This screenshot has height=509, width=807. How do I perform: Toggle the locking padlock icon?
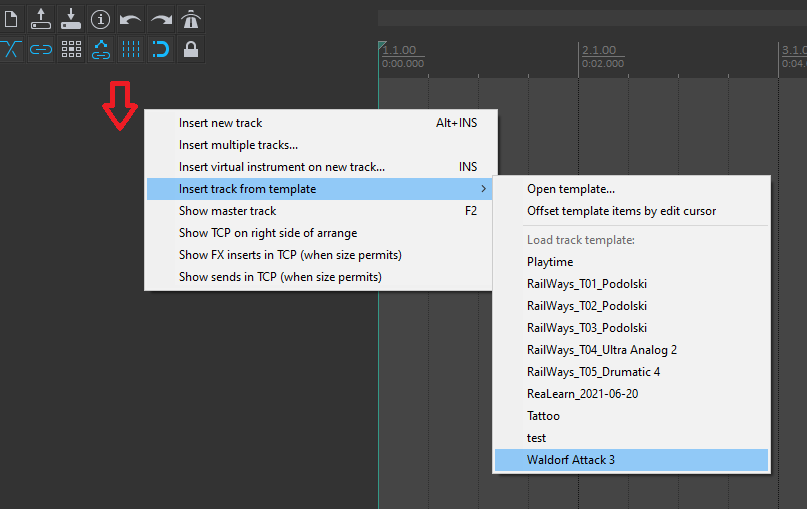191,49
